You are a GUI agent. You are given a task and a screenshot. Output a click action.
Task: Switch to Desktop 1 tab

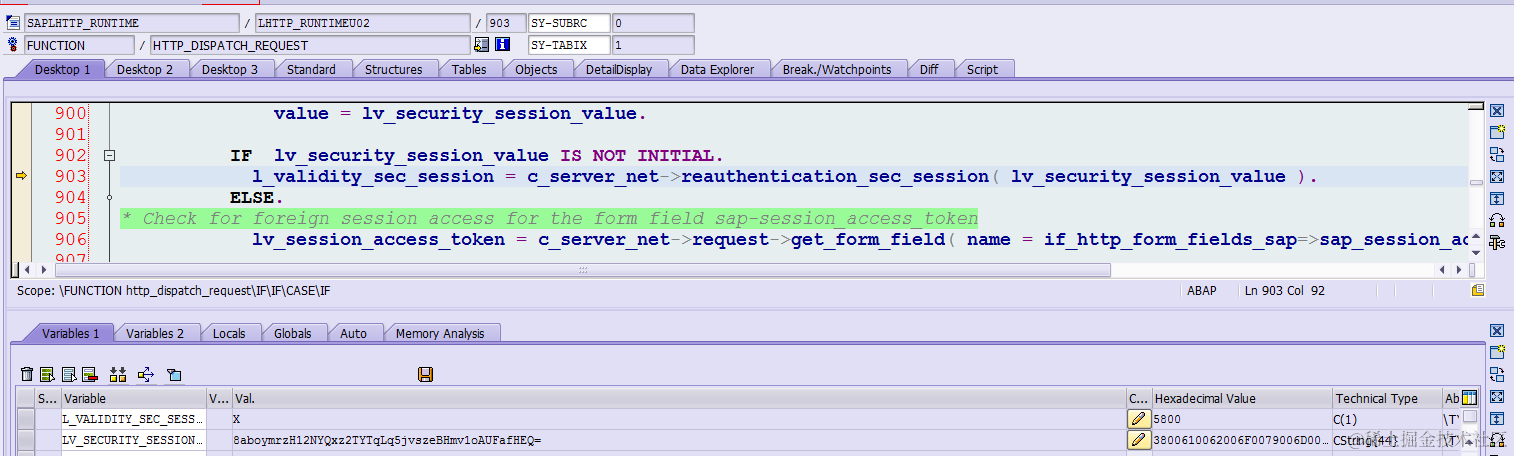point(62,69)
